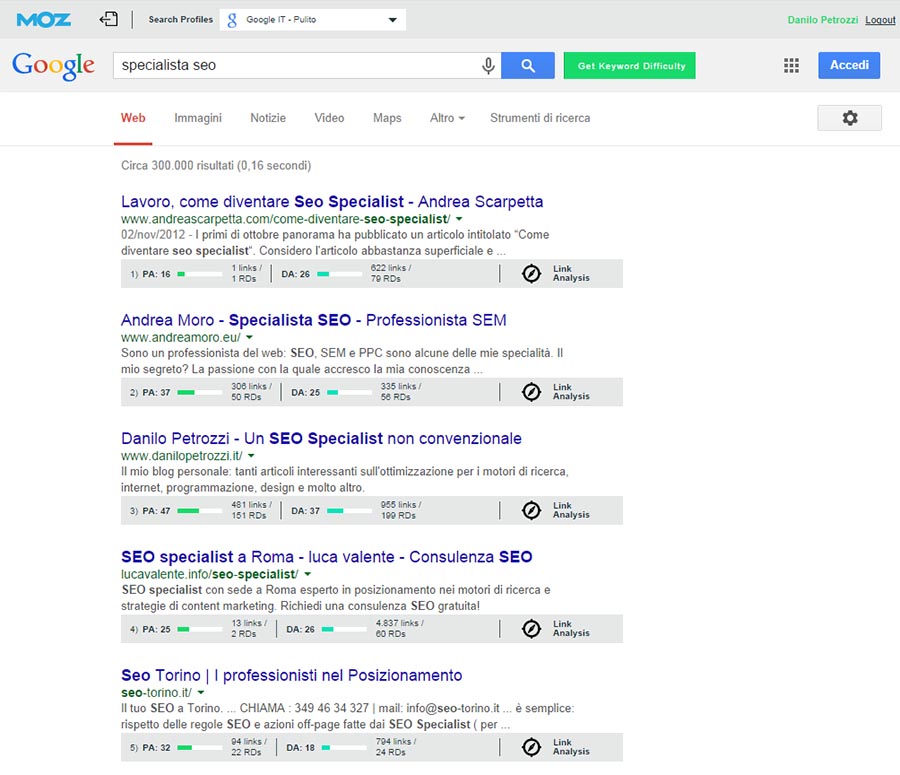Click Link Analysis compass icon for result 1

coord(532,274)
